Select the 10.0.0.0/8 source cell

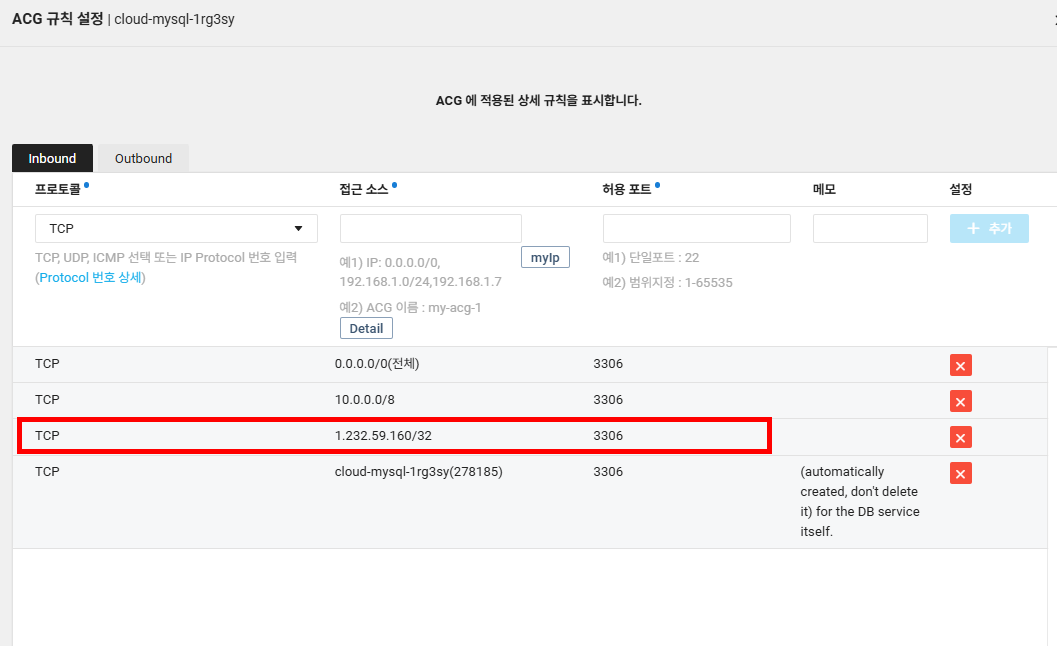point(365,400)
